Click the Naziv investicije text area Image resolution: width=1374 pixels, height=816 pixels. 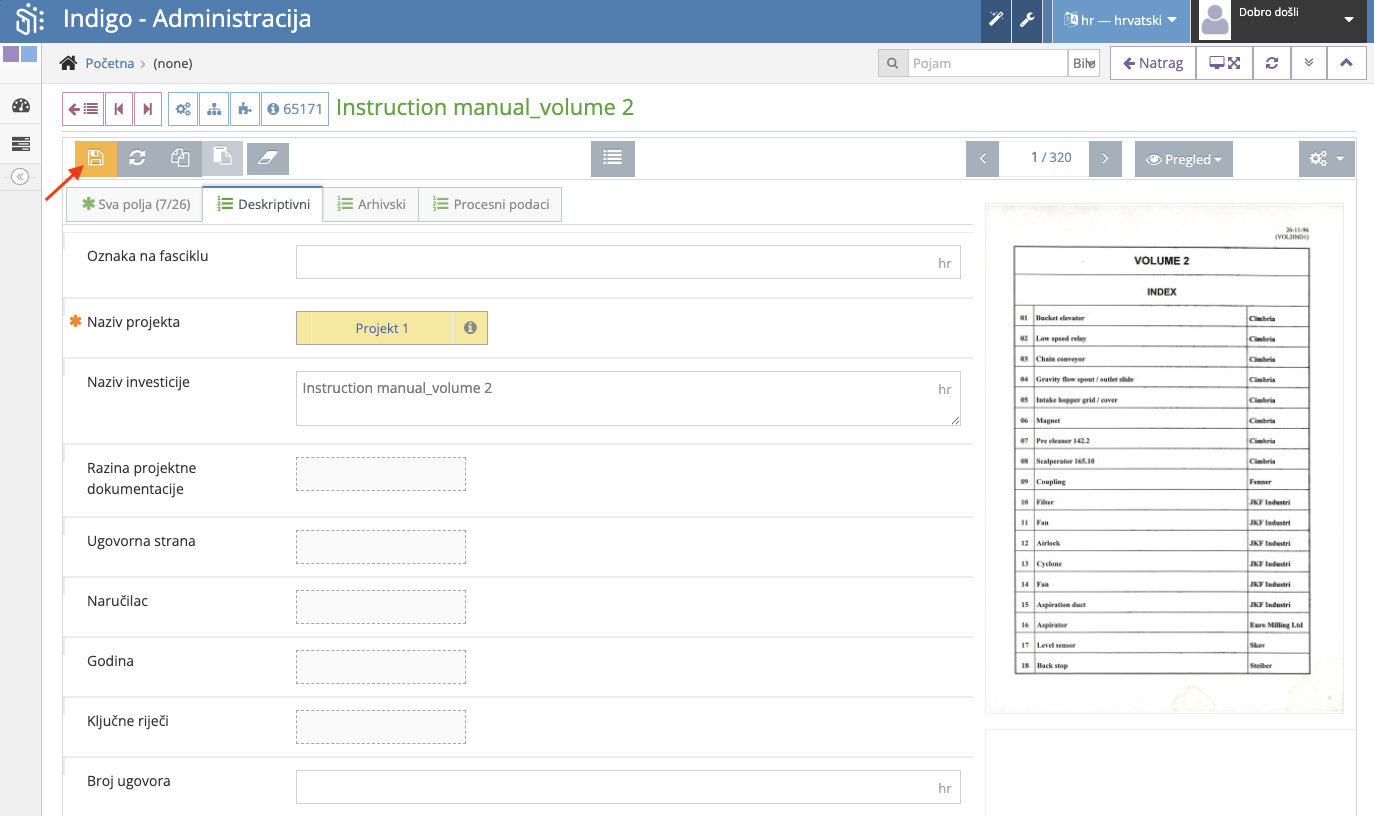(x=628, y=399)
